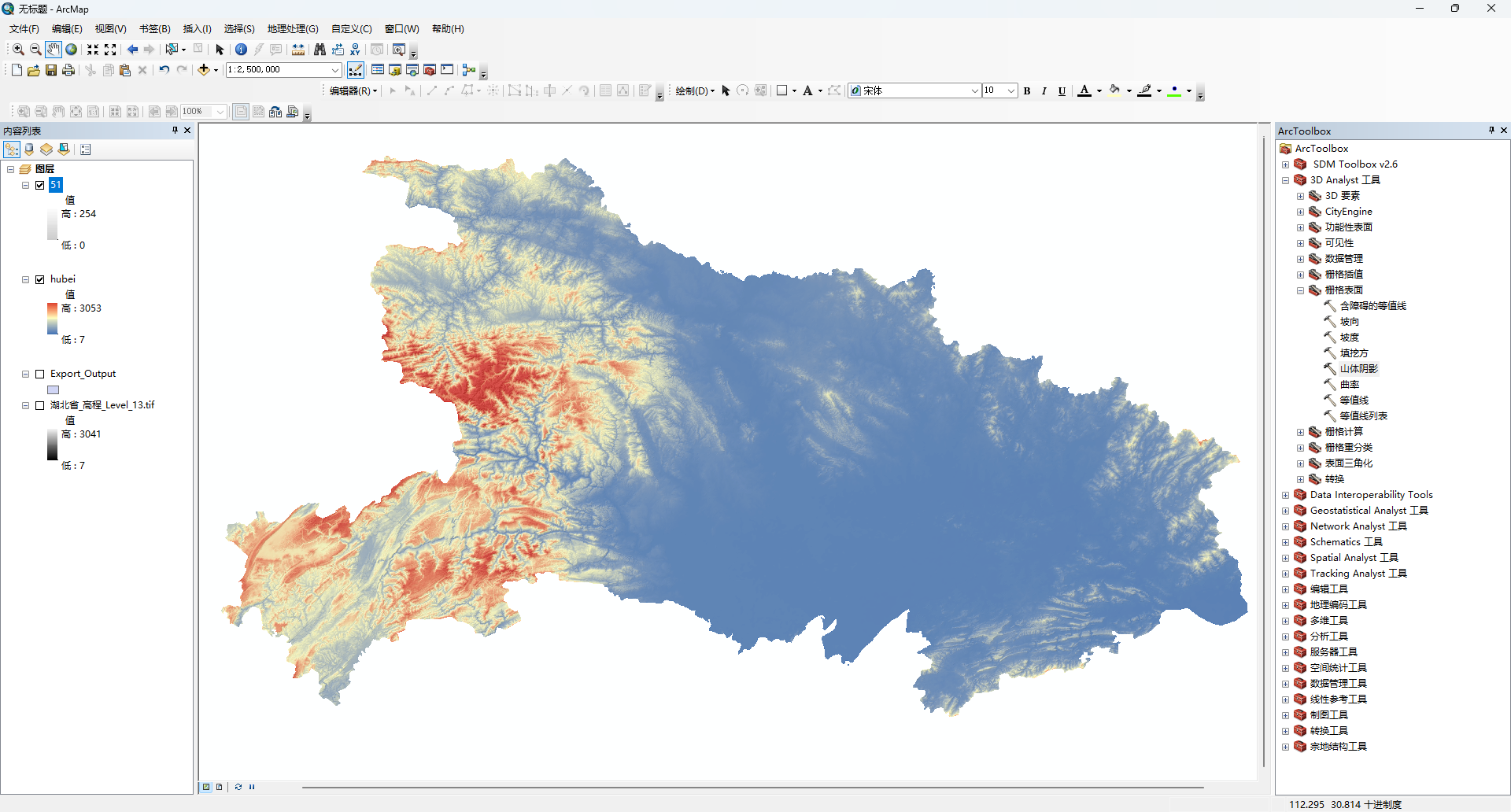Expand the SDM Toolbox v2.6 node

(x=1285, y=164)
